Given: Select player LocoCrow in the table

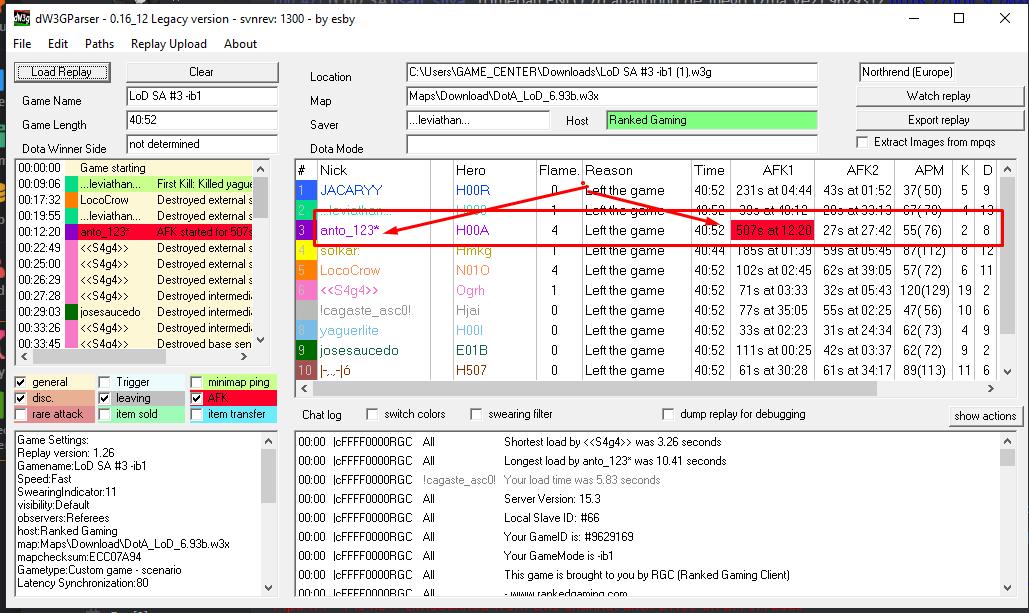Looking at the screenshot, I should tap(350, 270).
